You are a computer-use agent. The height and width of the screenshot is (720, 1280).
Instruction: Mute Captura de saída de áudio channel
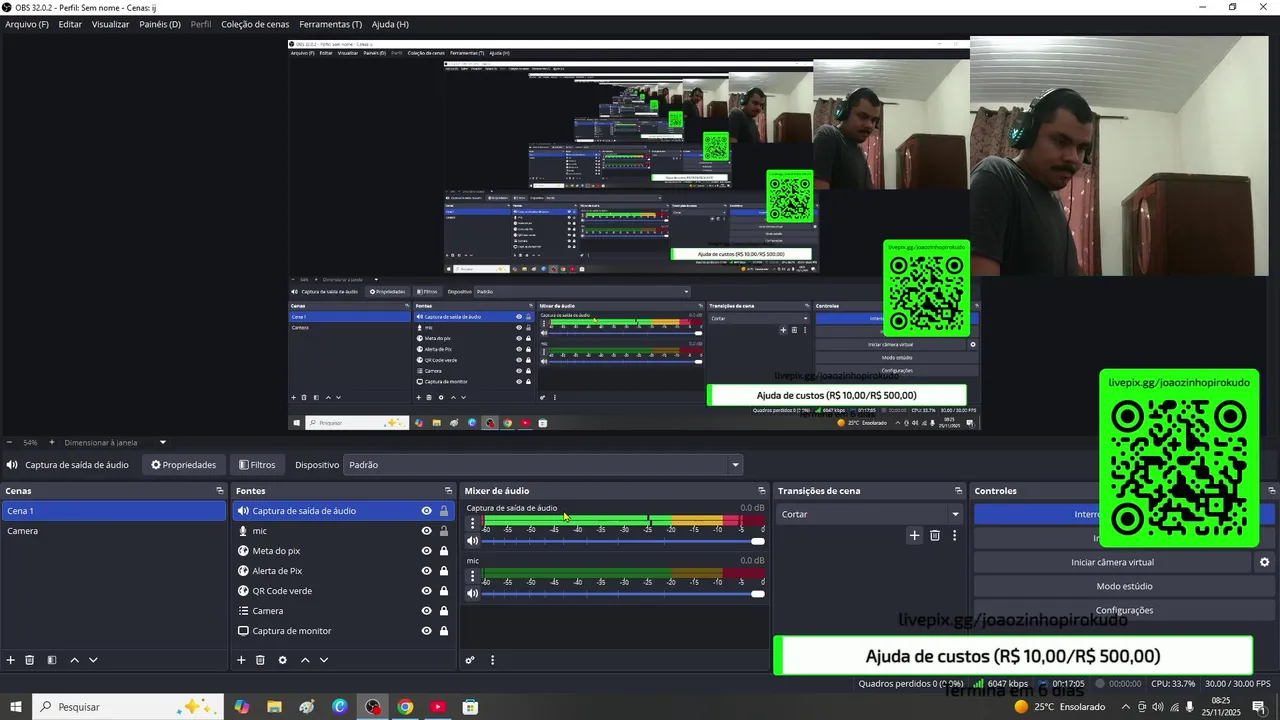(x=473, y=541)
